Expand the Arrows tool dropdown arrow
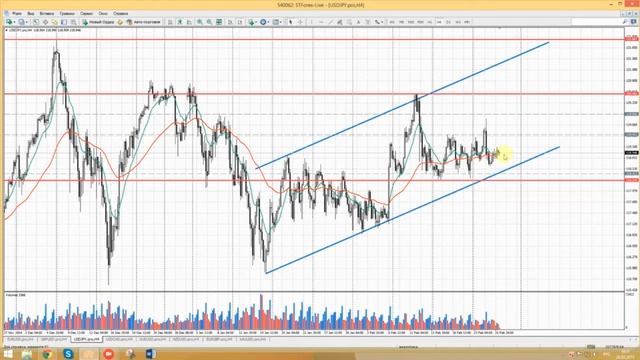Viewport: 640px width, 360px height. click(382, 22)
